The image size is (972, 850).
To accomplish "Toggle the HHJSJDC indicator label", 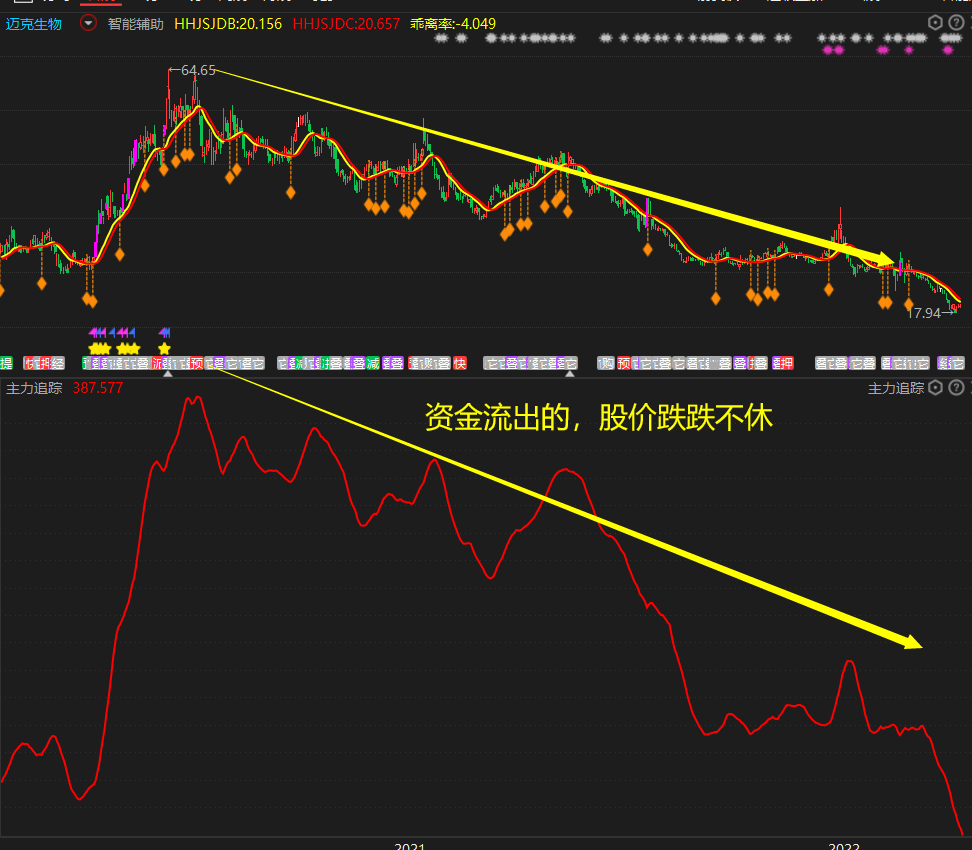I will 348,22.
